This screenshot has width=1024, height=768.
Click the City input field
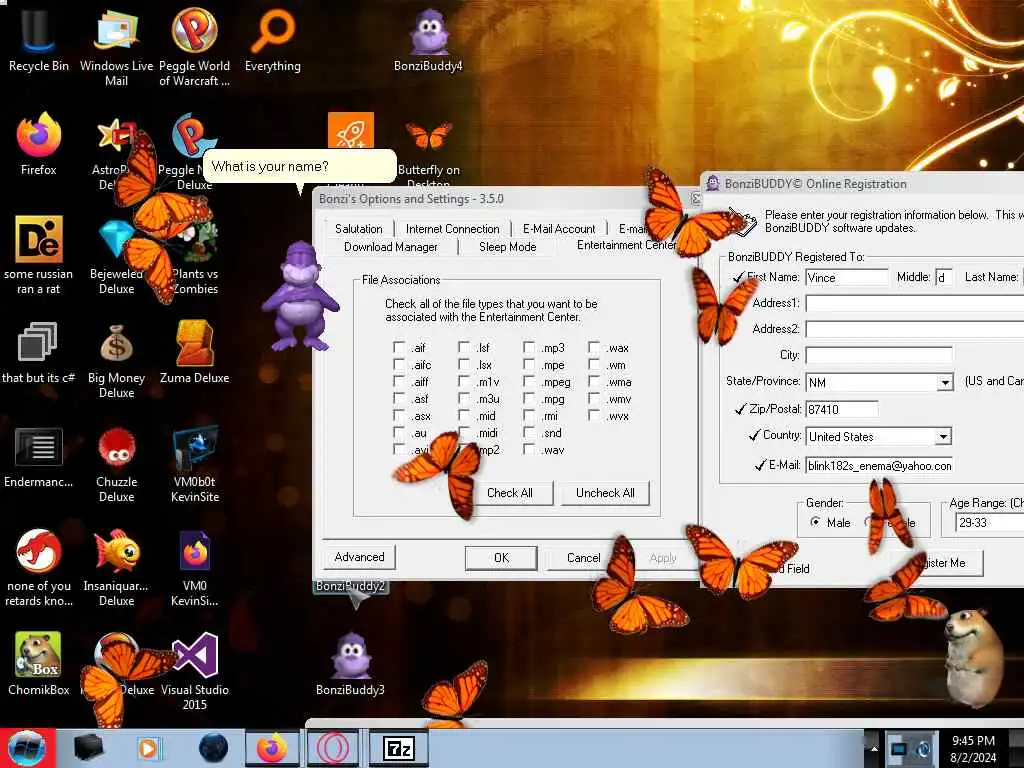pos(879,355)
